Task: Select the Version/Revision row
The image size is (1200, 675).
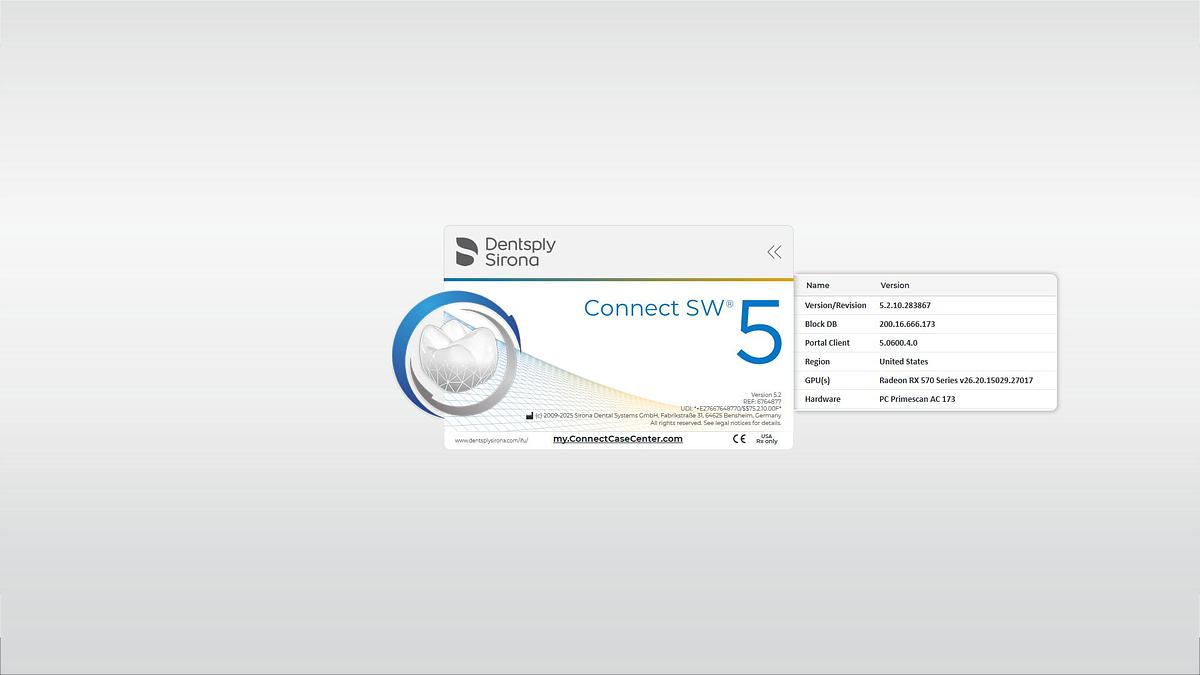Action: pyautogui.click(x=925, y=305)
